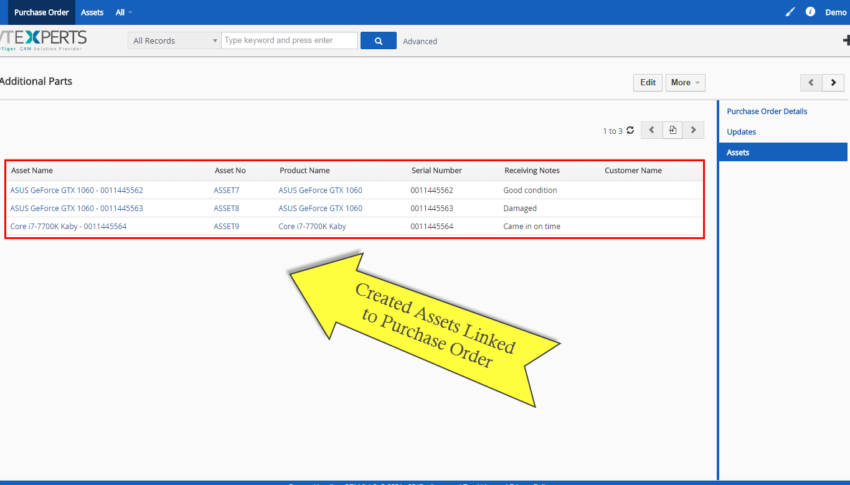
Task: Sort by Serial Number column header
Action: 436,170
